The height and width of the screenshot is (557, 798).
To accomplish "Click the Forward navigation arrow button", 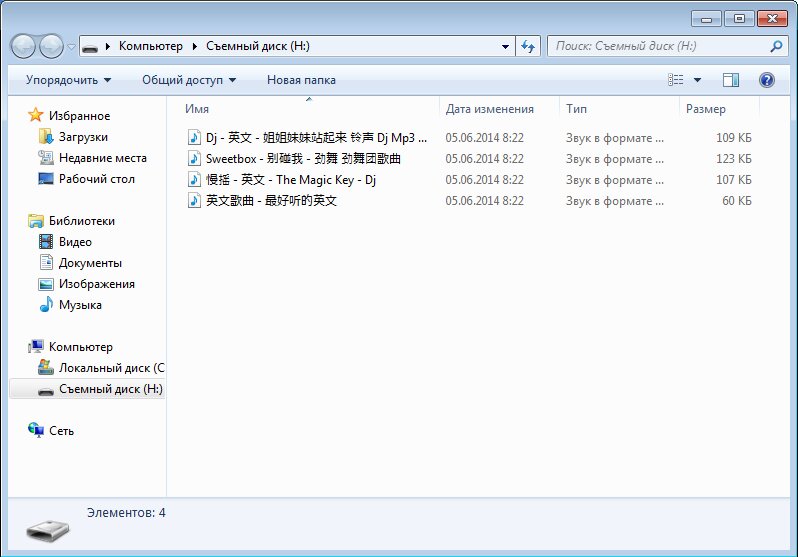I will pyautogui.click(x=51, y=47).
